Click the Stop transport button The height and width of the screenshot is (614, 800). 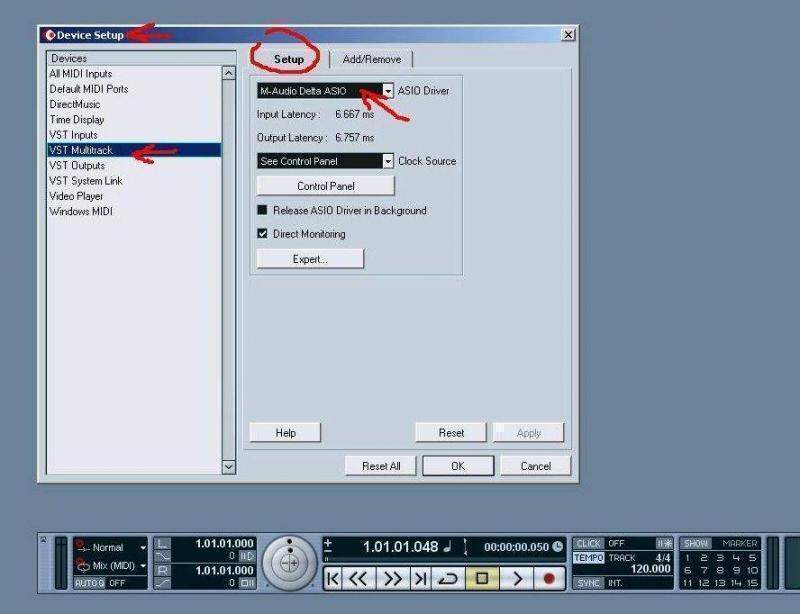point(482,579)
